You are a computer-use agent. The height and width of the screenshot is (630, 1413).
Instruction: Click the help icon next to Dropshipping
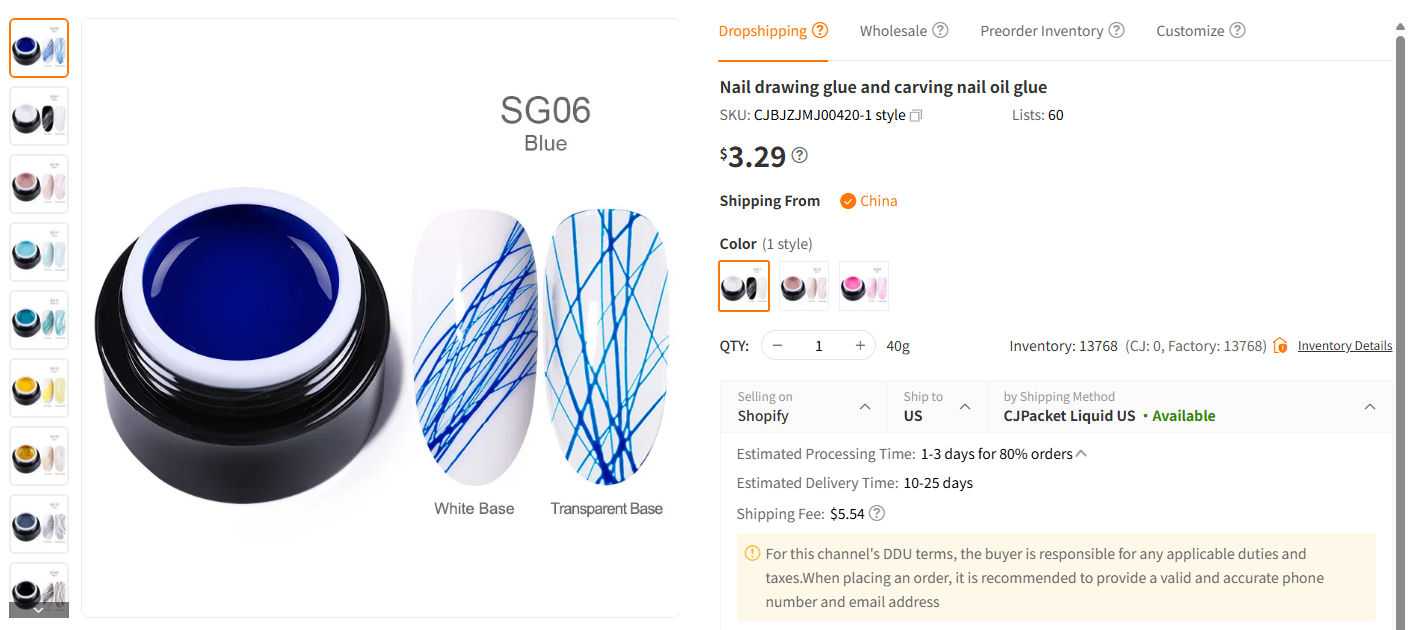[x=820, y=30]
